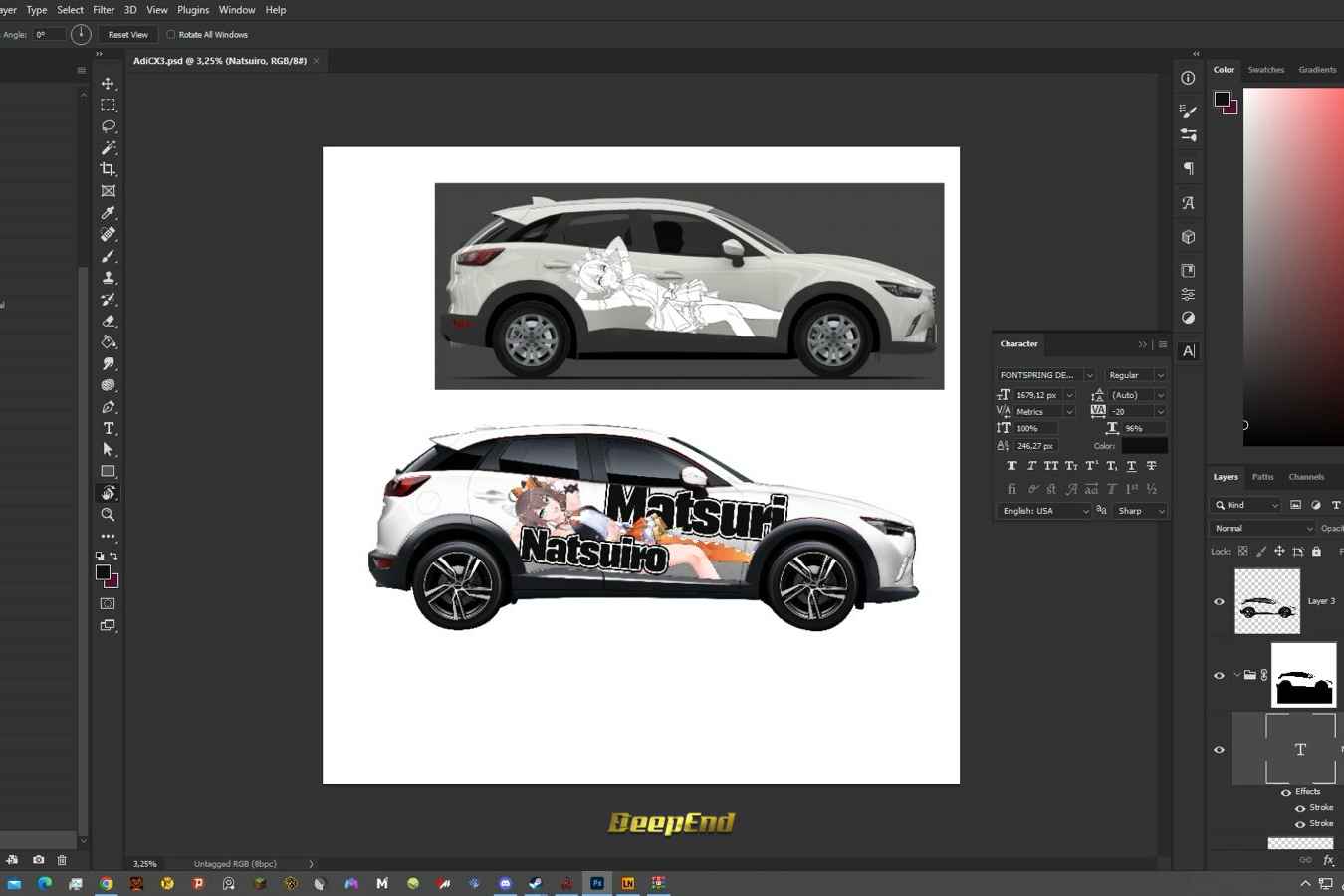Click the font size input field
The width and height of the screenshot is (1344, 896).
(1037, 395)
